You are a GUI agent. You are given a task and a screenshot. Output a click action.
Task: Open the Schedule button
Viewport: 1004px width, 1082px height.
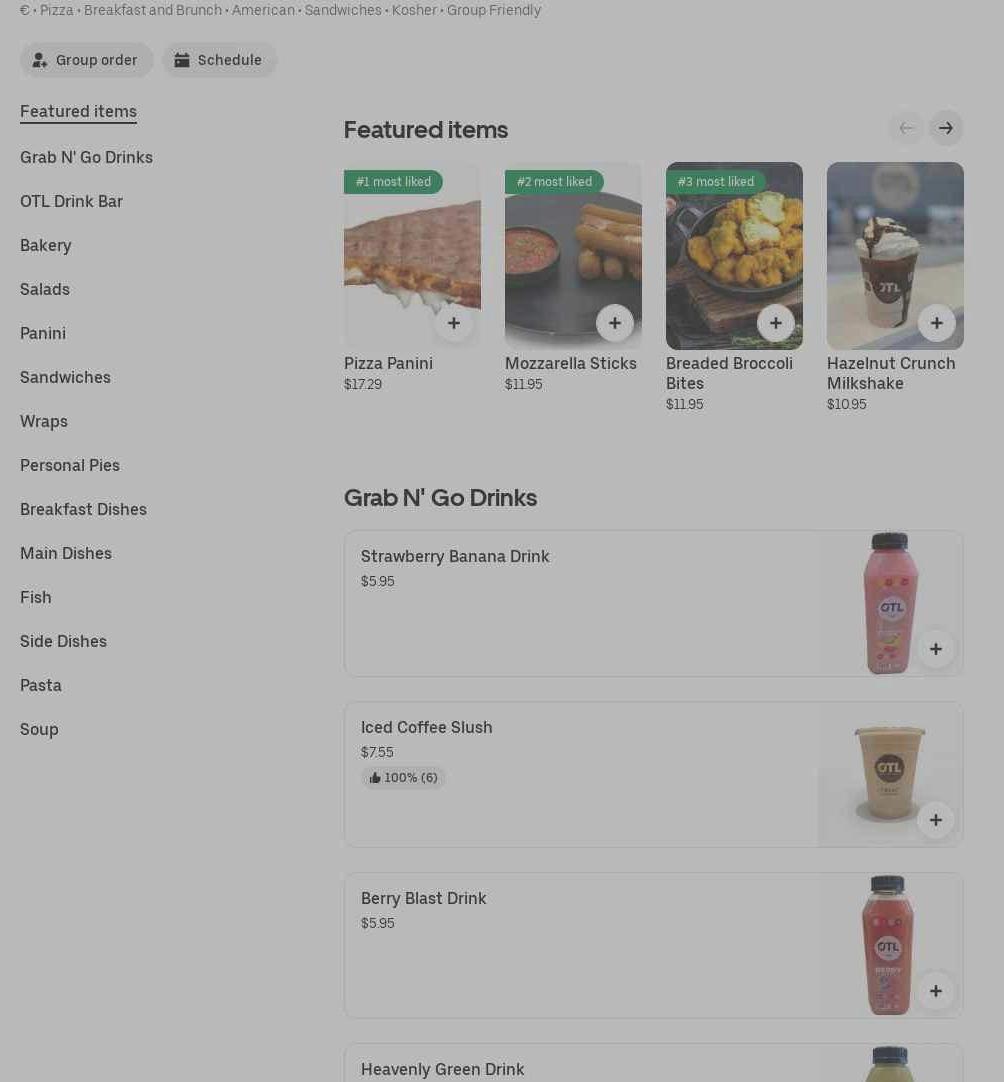tap(219, 60)
